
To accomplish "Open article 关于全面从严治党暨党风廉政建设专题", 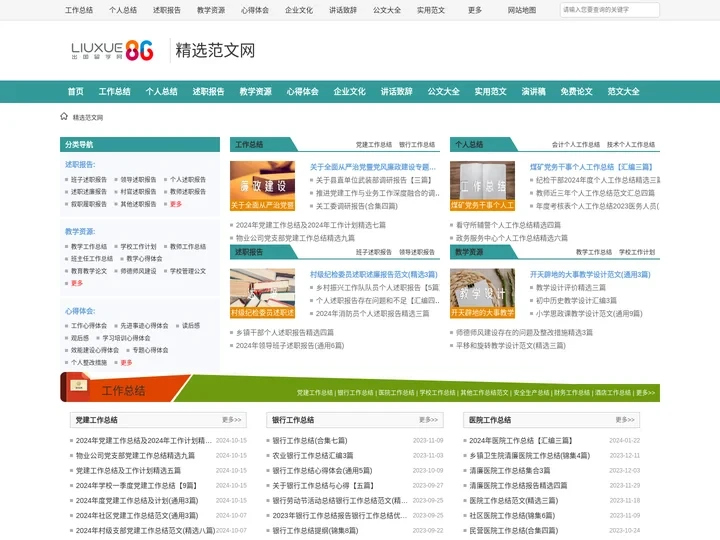I will [x=373, y=167].
